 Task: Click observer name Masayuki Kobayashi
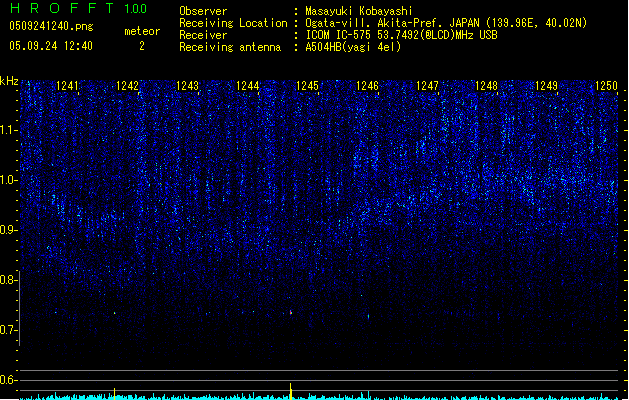pyautogui.click(x=359, y=11)
